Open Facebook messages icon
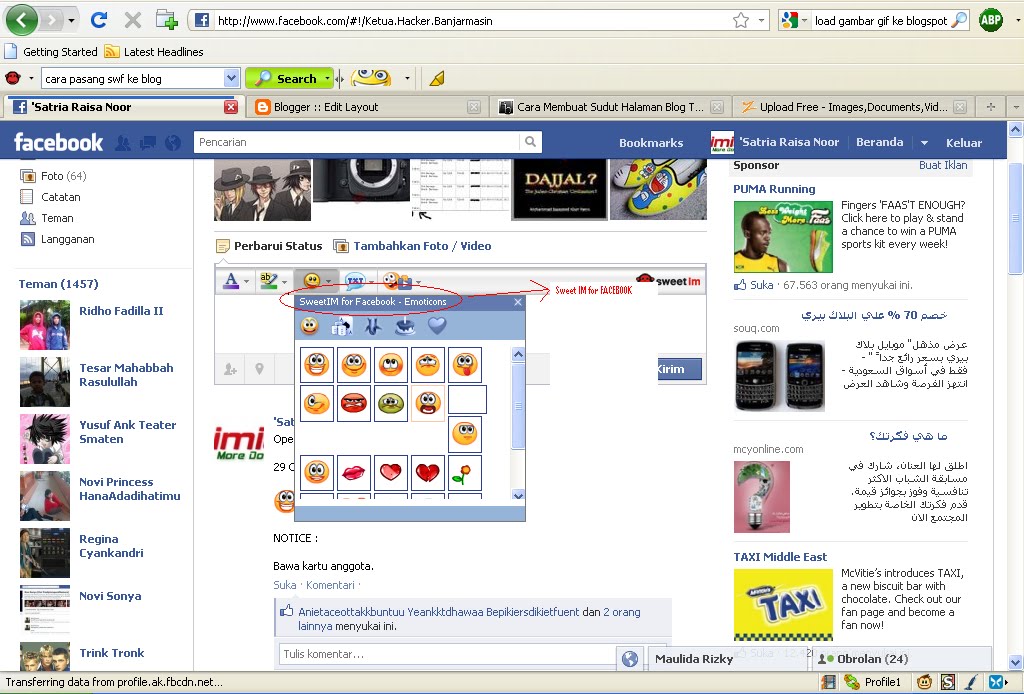1024x694 pixels. pos(148,142)
